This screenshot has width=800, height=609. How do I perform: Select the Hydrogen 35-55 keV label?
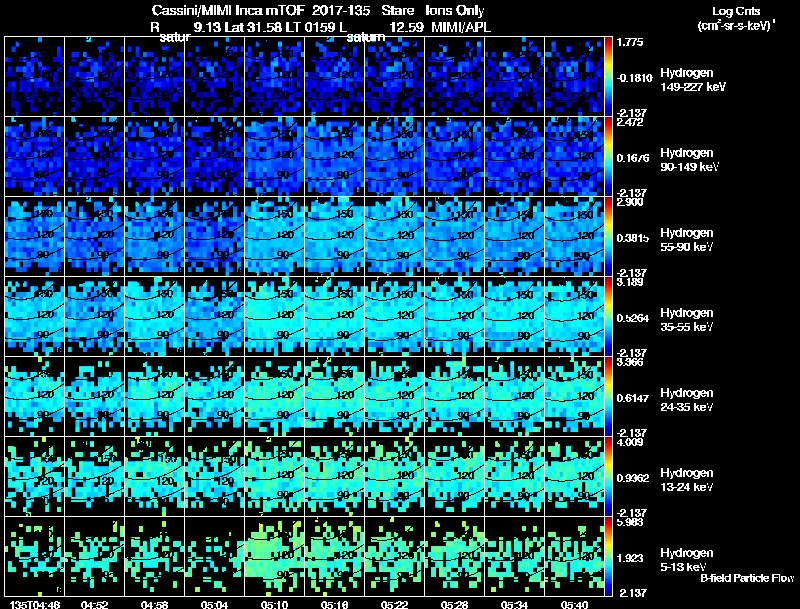(x=686, y=320)
